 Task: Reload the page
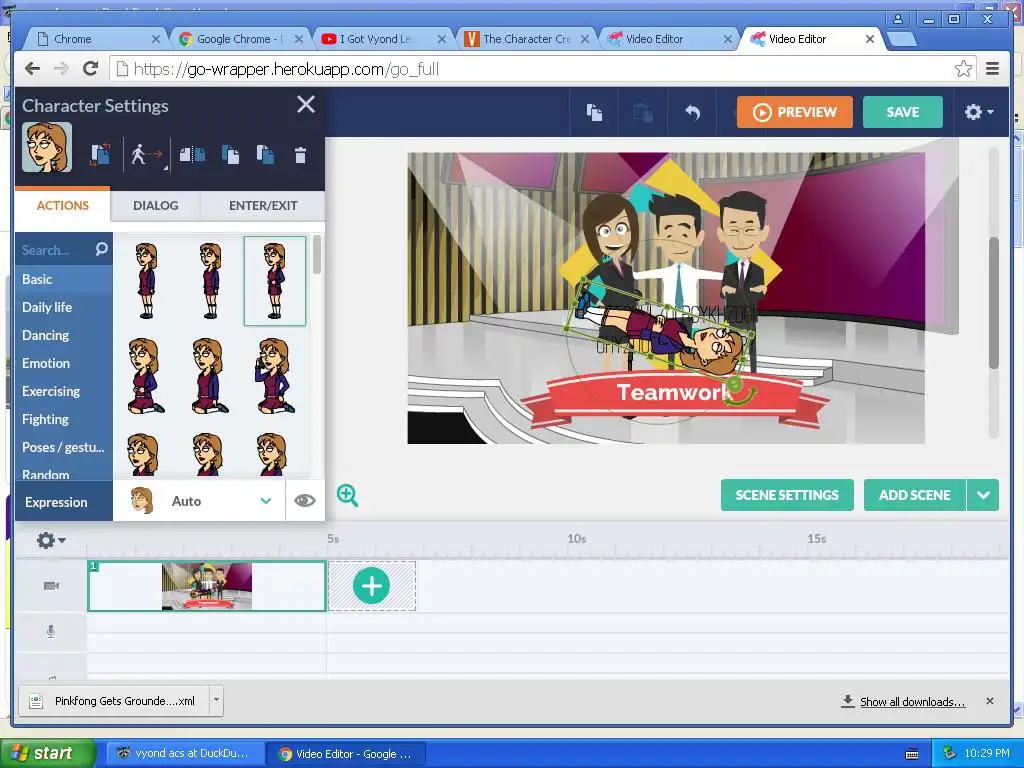91,69
